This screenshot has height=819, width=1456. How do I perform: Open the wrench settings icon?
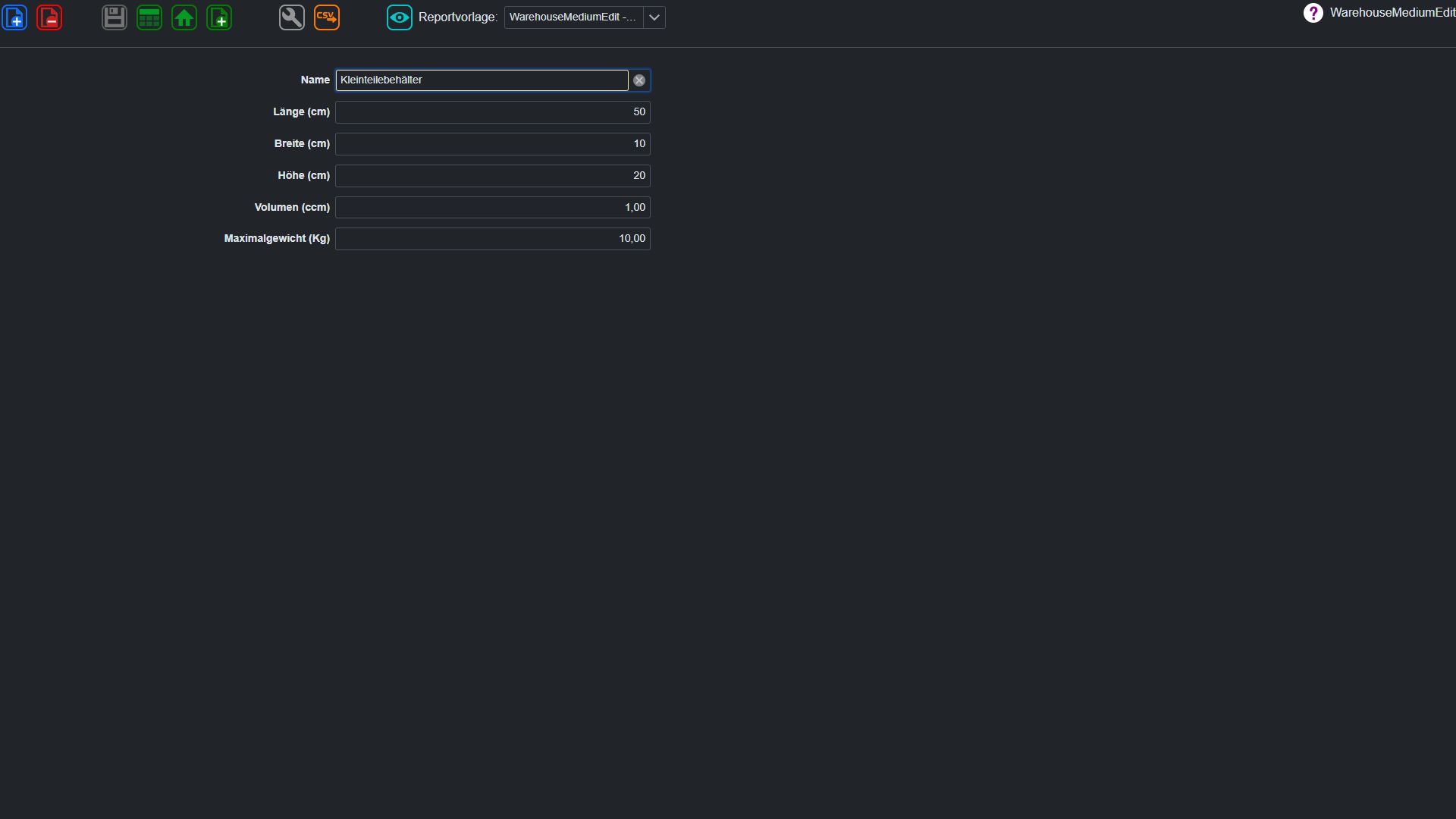292,17
